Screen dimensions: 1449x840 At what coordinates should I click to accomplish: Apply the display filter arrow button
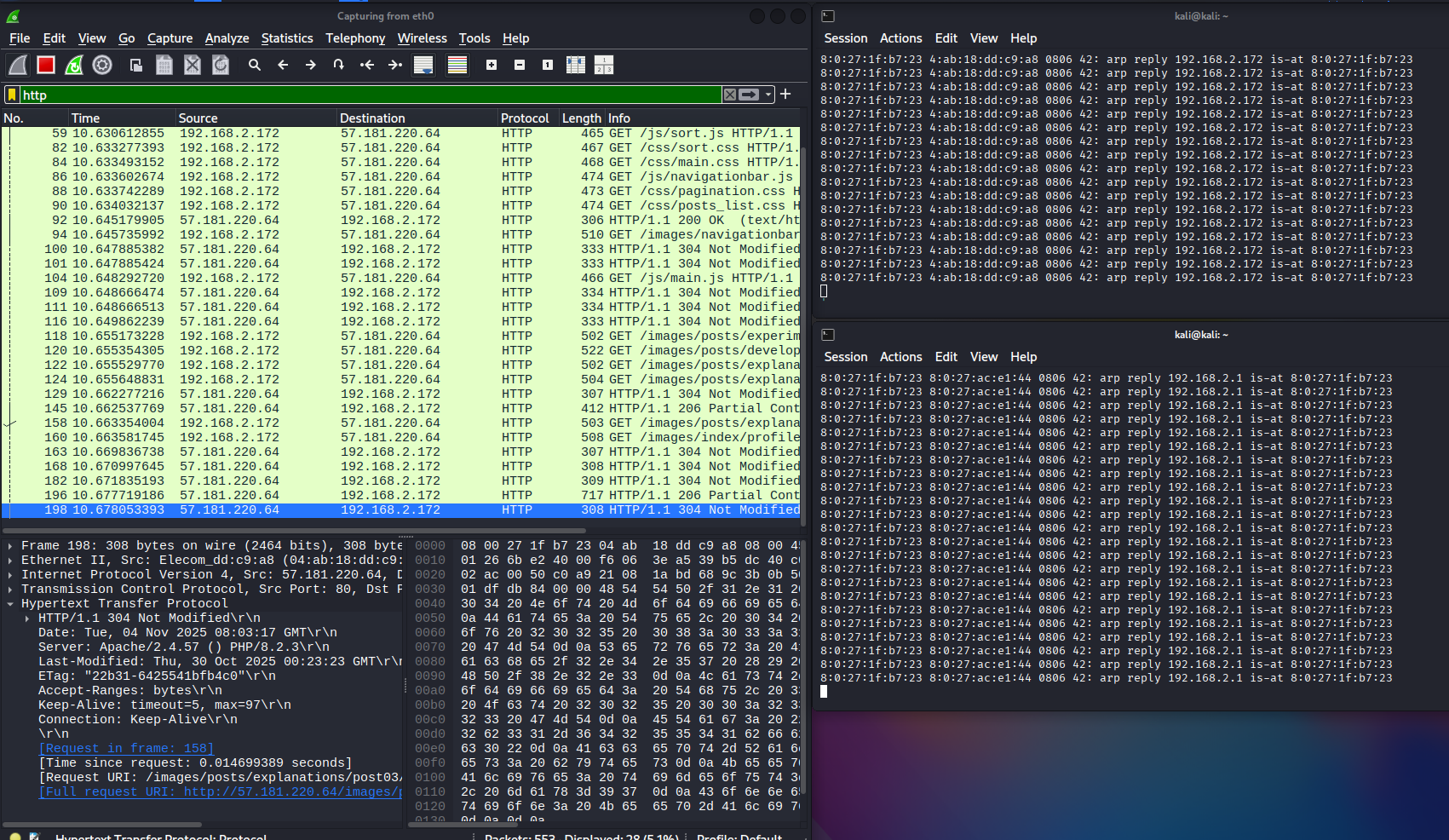point(749,95)
